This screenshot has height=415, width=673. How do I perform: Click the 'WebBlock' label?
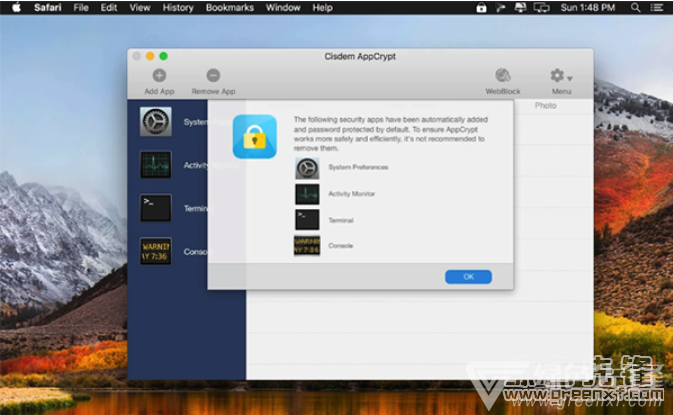[x=503, y=91]
